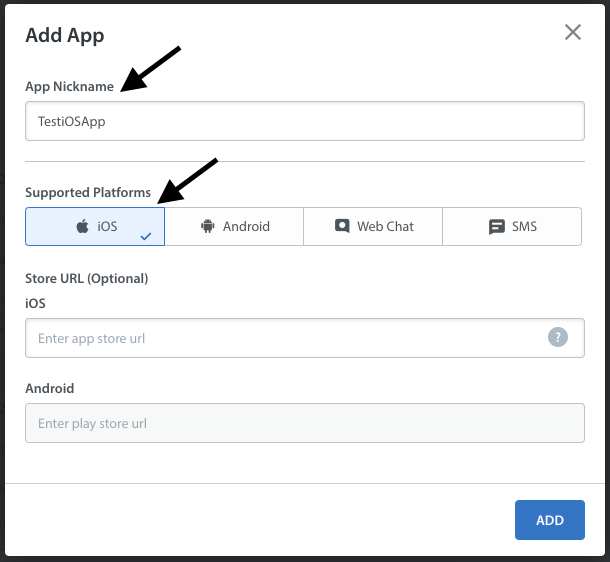
Task: Click the Web Chat bubble icon
Action: (x=342, y=226)
